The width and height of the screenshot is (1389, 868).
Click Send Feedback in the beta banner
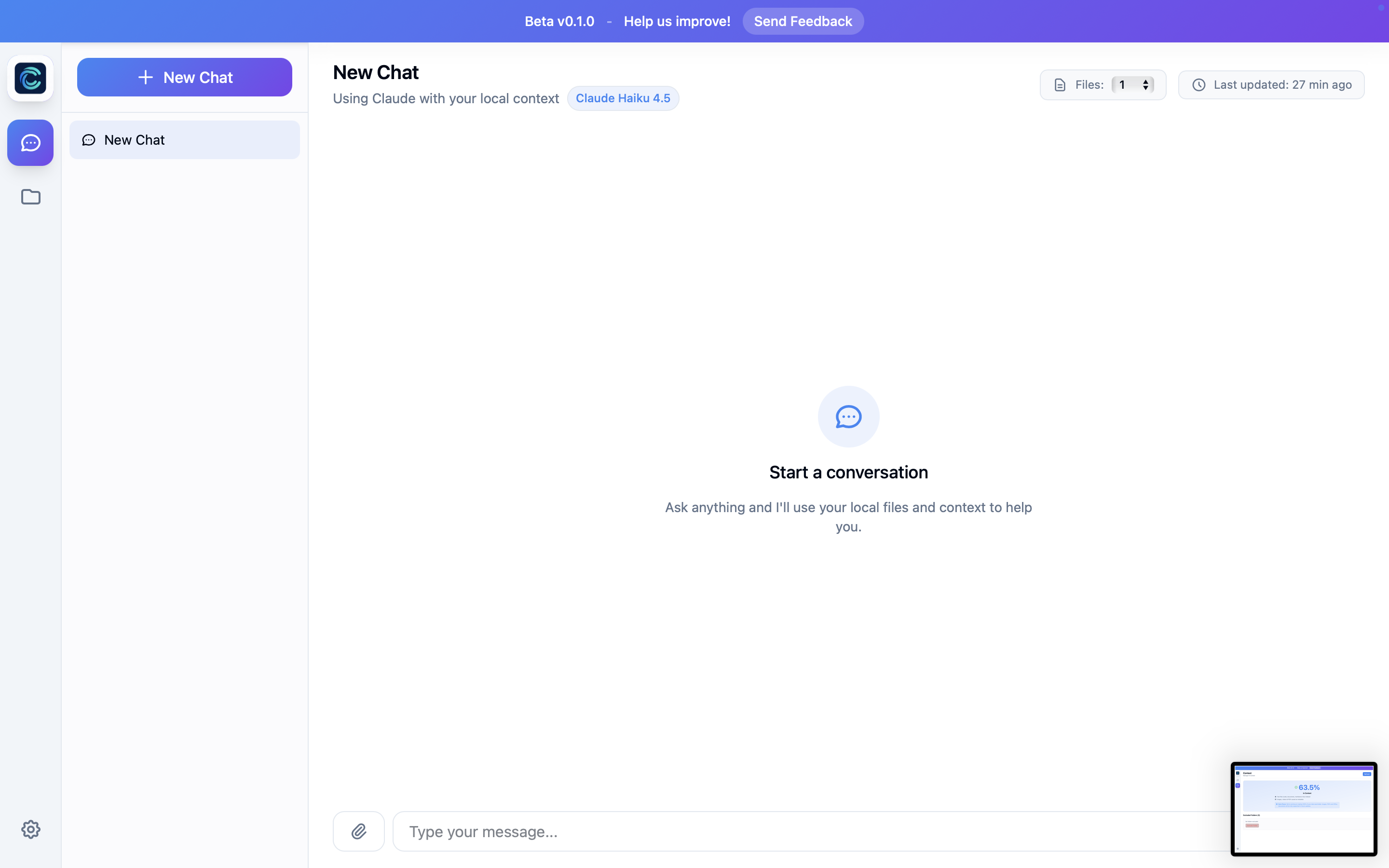803,21
